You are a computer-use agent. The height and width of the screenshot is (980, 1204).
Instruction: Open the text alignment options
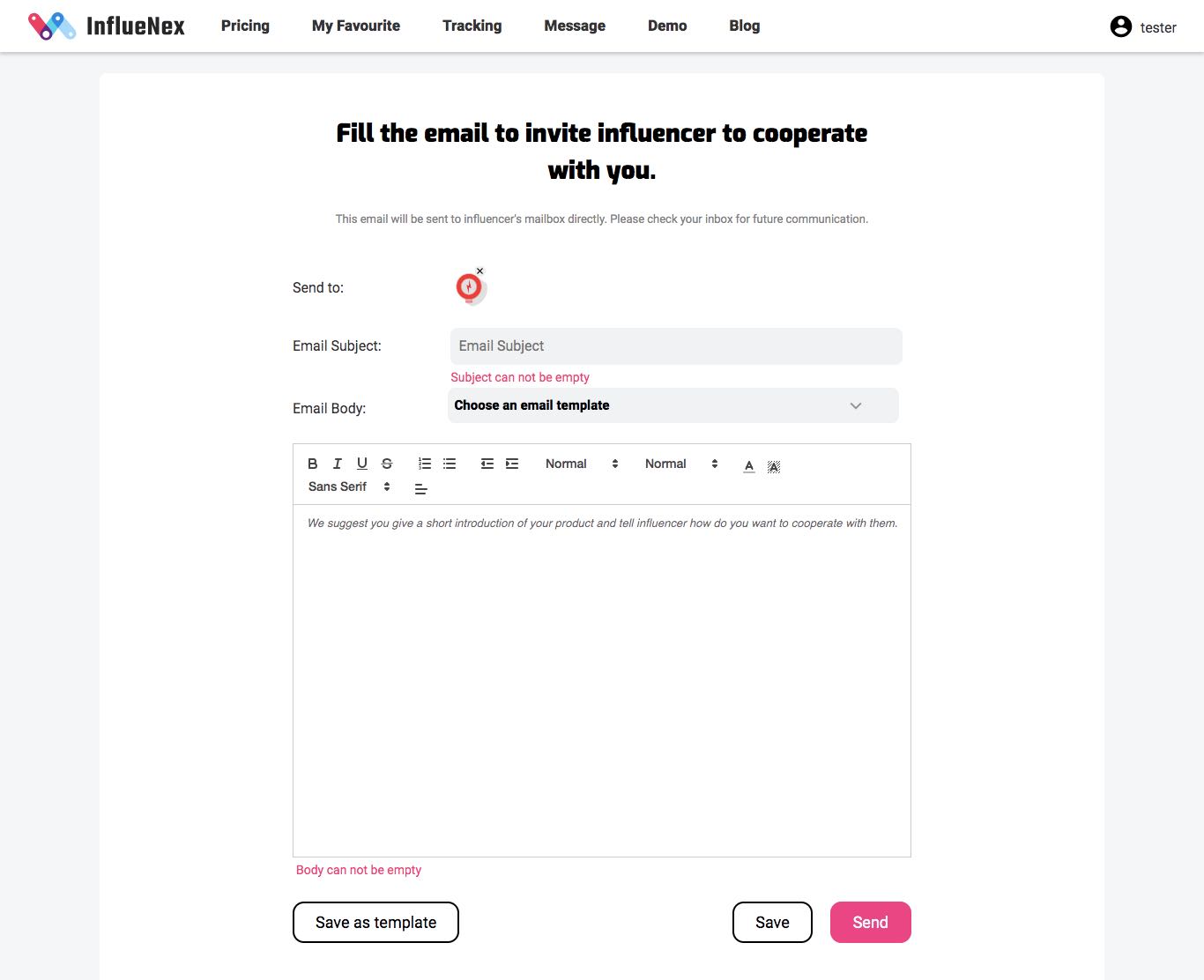(x=421, y=488)
